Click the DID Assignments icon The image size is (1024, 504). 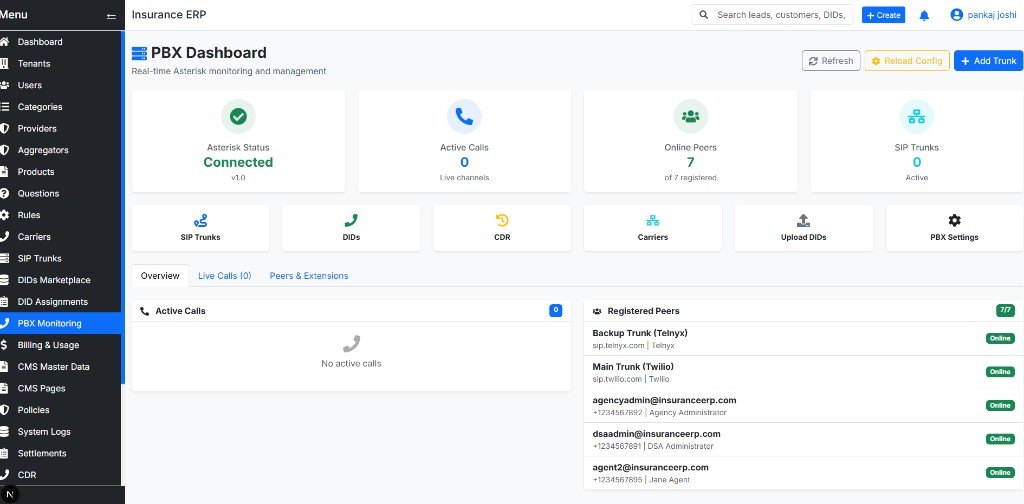coord(4,302)
